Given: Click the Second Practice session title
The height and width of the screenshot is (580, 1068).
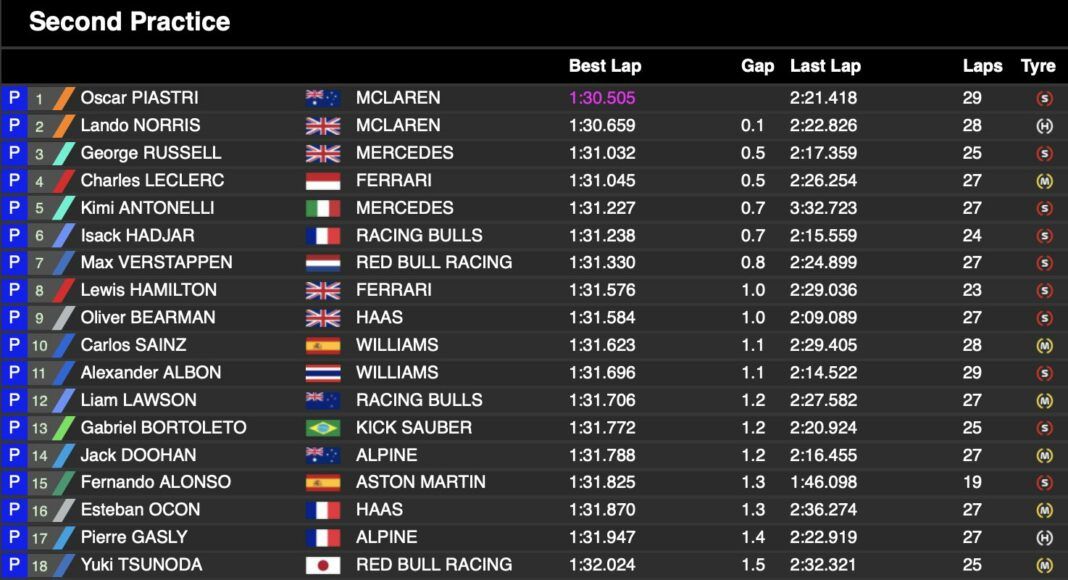Looking at the screenshot, I should [129, 22].
